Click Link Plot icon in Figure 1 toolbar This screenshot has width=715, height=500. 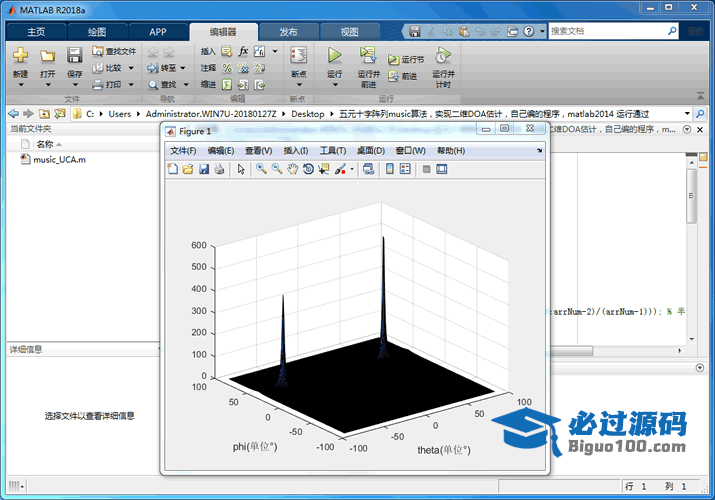tap(368, 169)
